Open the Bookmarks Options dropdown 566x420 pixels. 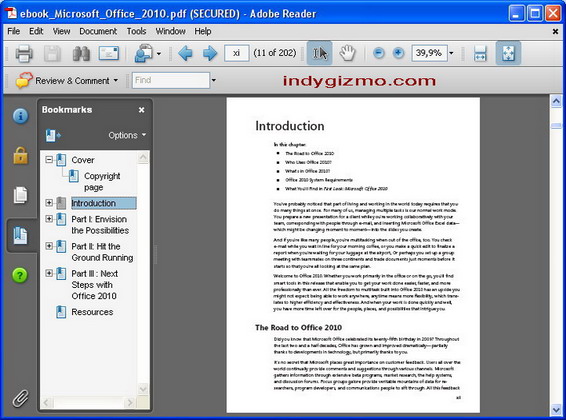[x=127, y=135]
